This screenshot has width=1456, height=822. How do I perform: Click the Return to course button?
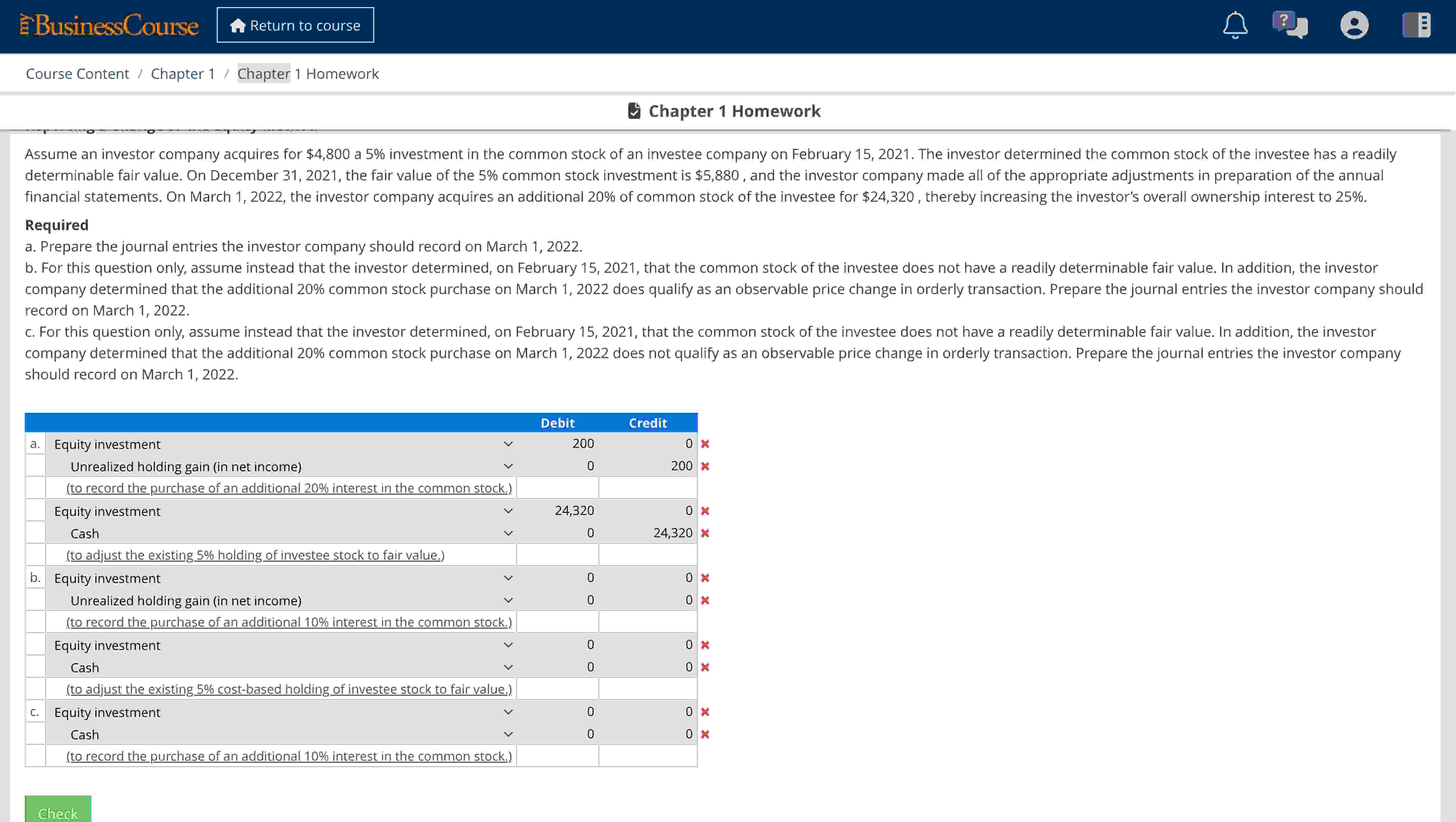point(295,25)
